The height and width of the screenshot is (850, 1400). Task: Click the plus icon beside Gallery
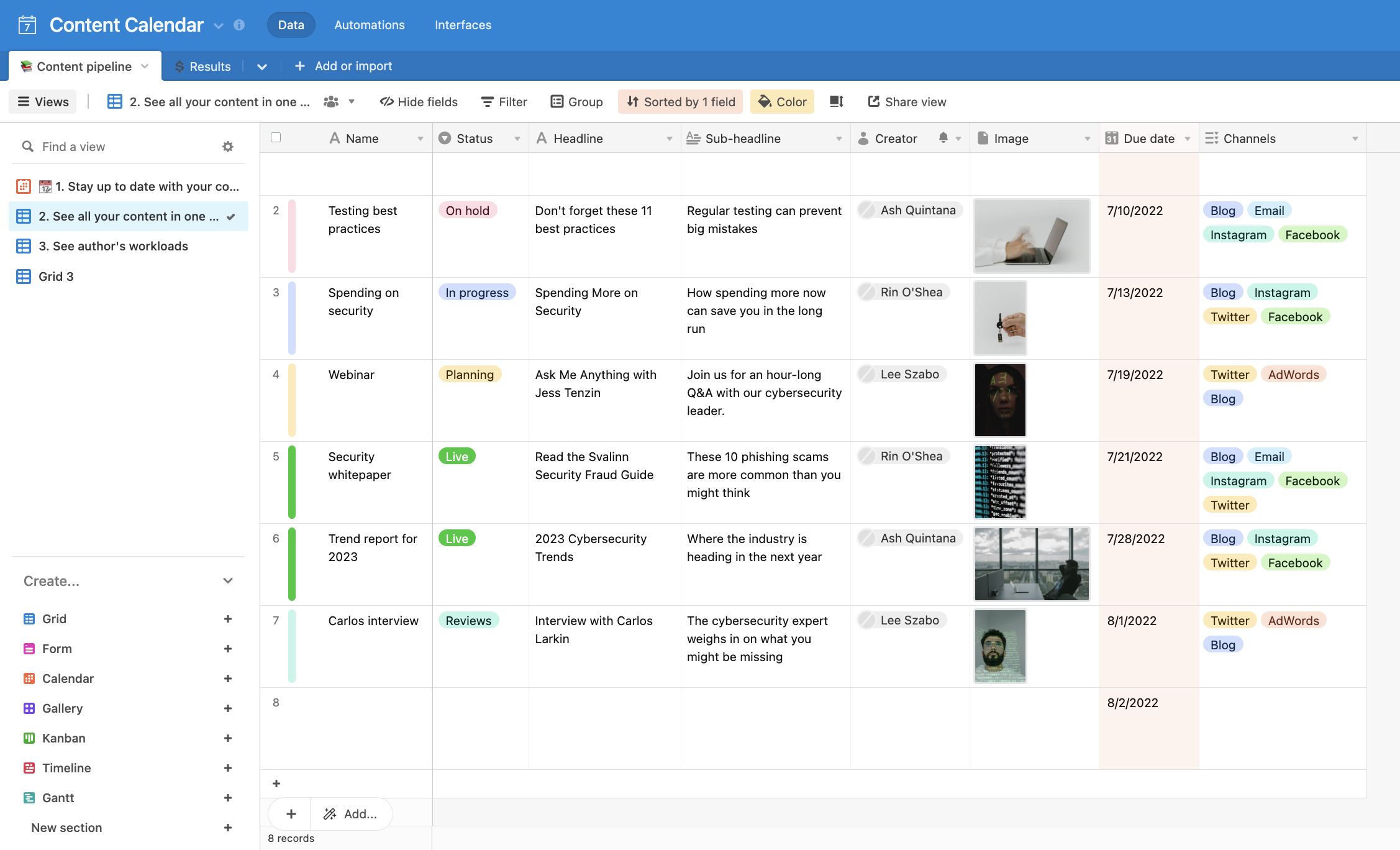click(228, 708)
